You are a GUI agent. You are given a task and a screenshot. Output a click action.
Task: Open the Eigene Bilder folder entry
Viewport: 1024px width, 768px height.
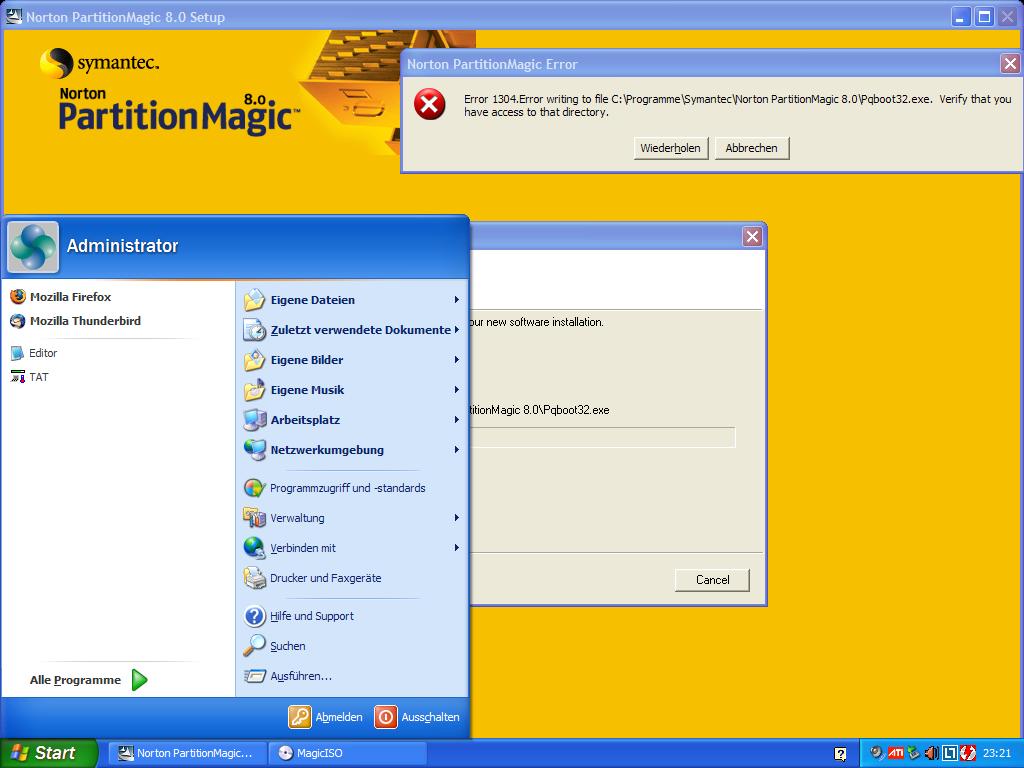click(352, 360)
